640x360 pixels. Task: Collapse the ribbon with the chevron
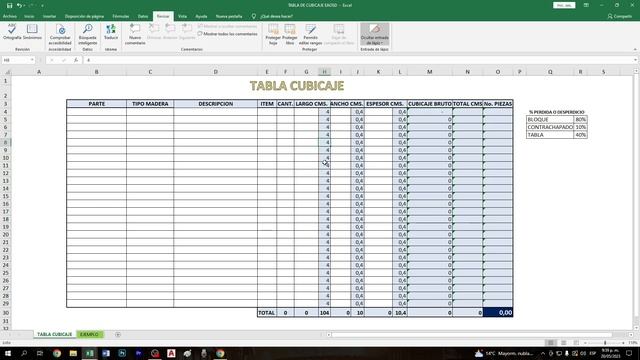coord(635,49)
